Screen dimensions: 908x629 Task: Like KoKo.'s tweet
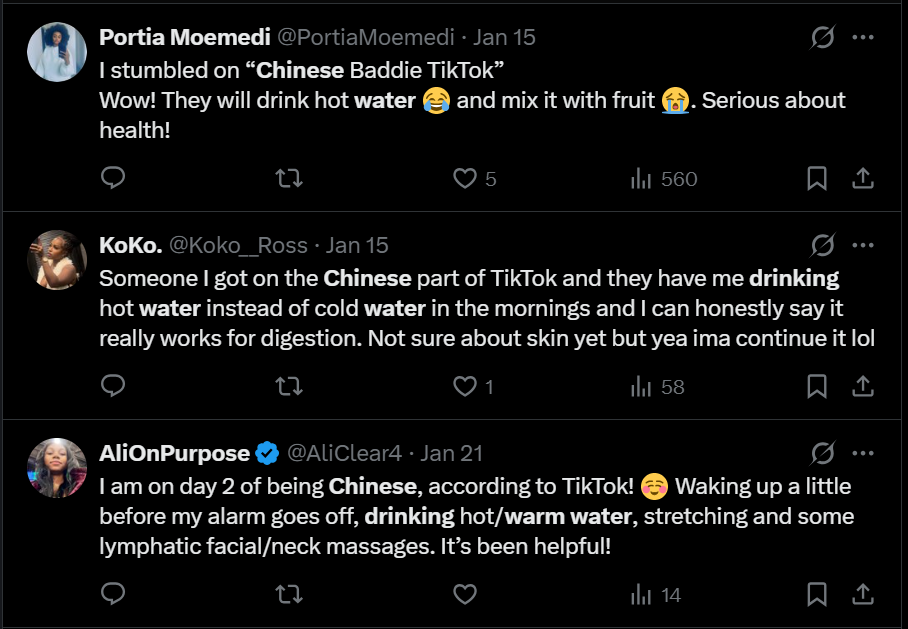pyautogui.click(x=464, y=386)
